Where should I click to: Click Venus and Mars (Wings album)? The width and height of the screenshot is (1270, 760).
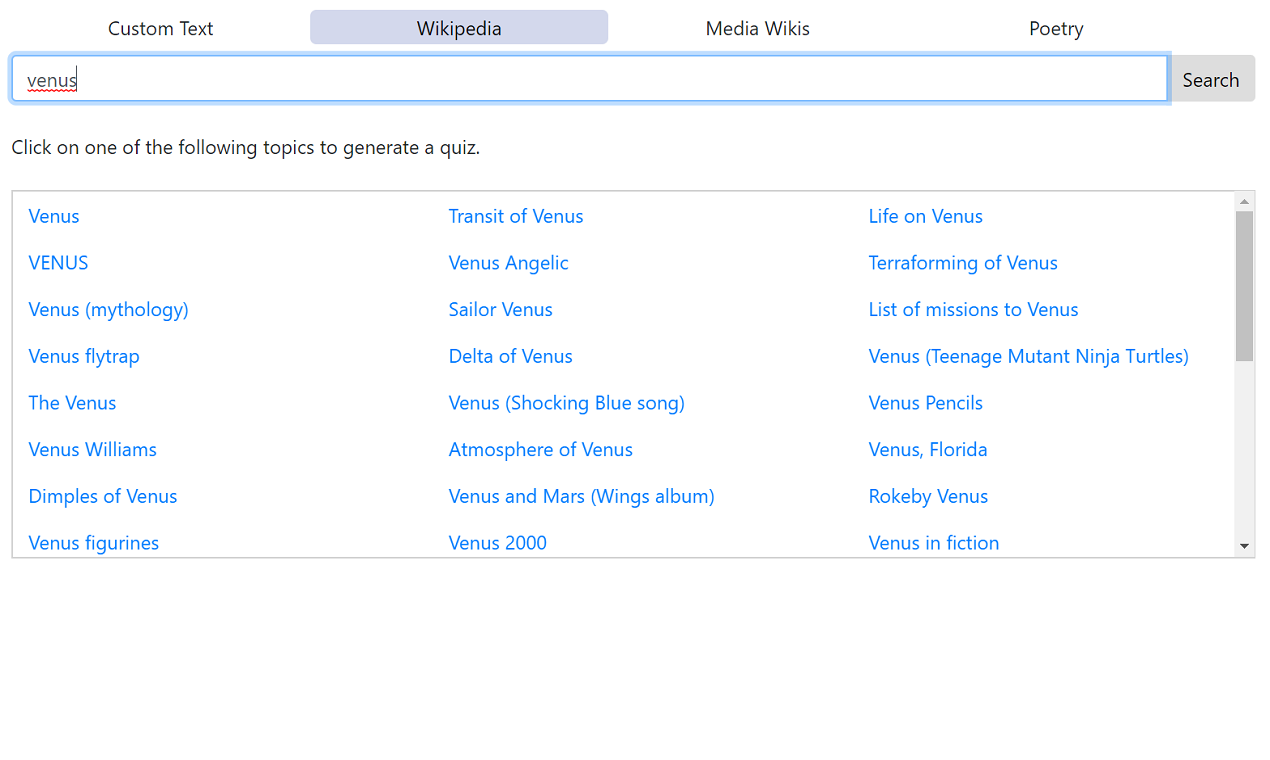click(581, 496)
